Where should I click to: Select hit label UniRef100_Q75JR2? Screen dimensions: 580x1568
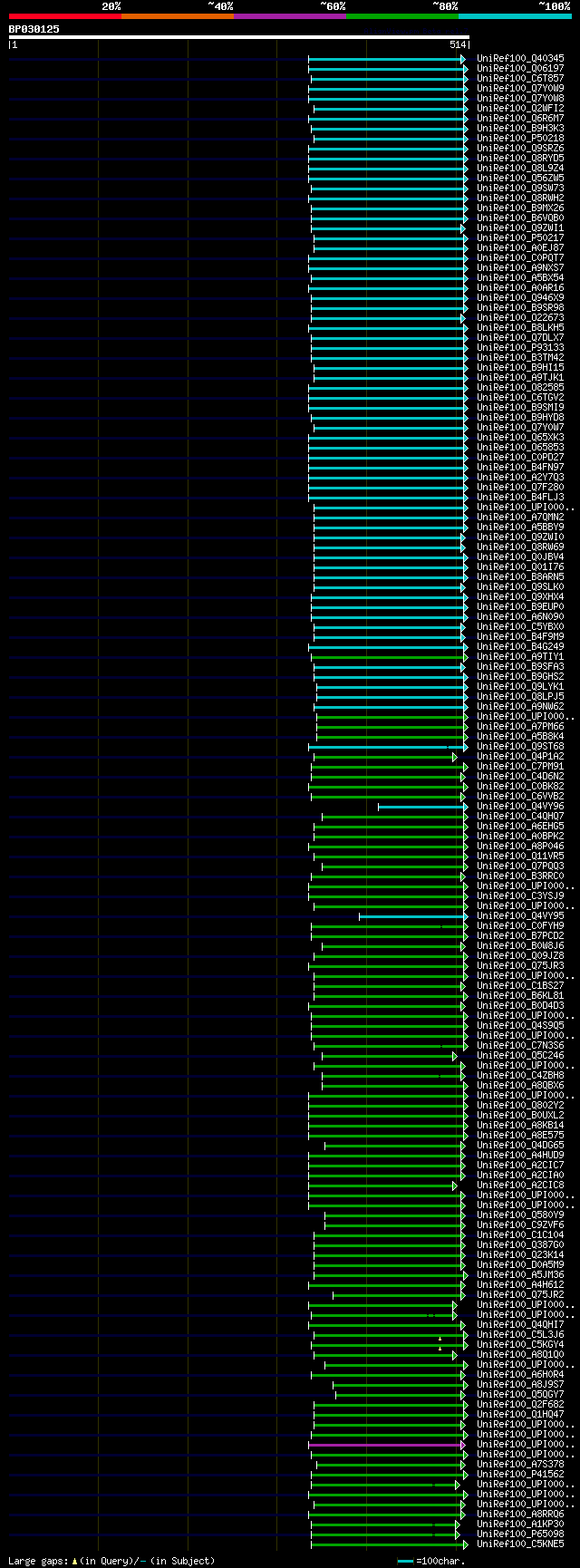pyautogui.click(x=520, y=1295)
